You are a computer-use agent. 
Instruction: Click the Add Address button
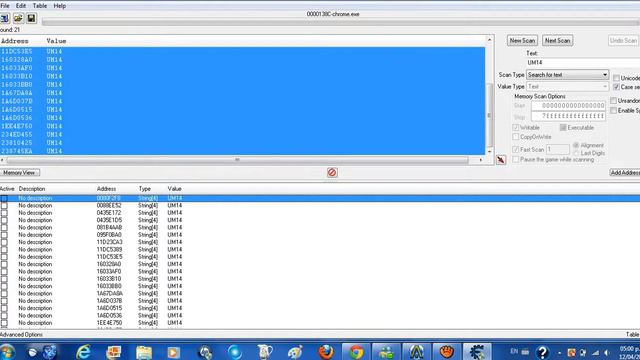(625, 173)
